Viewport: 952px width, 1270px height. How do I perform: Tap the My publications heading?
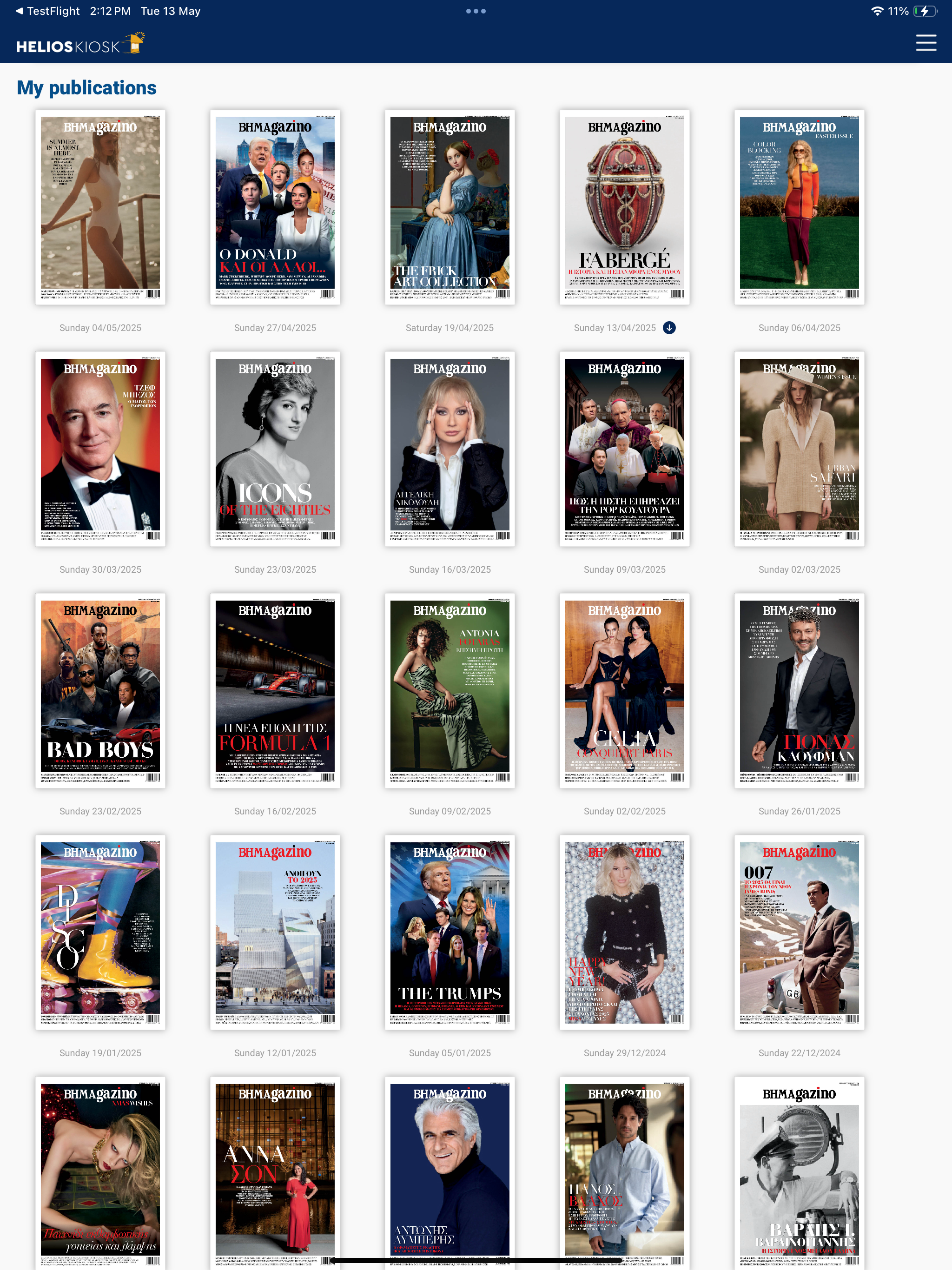[87, 88]
